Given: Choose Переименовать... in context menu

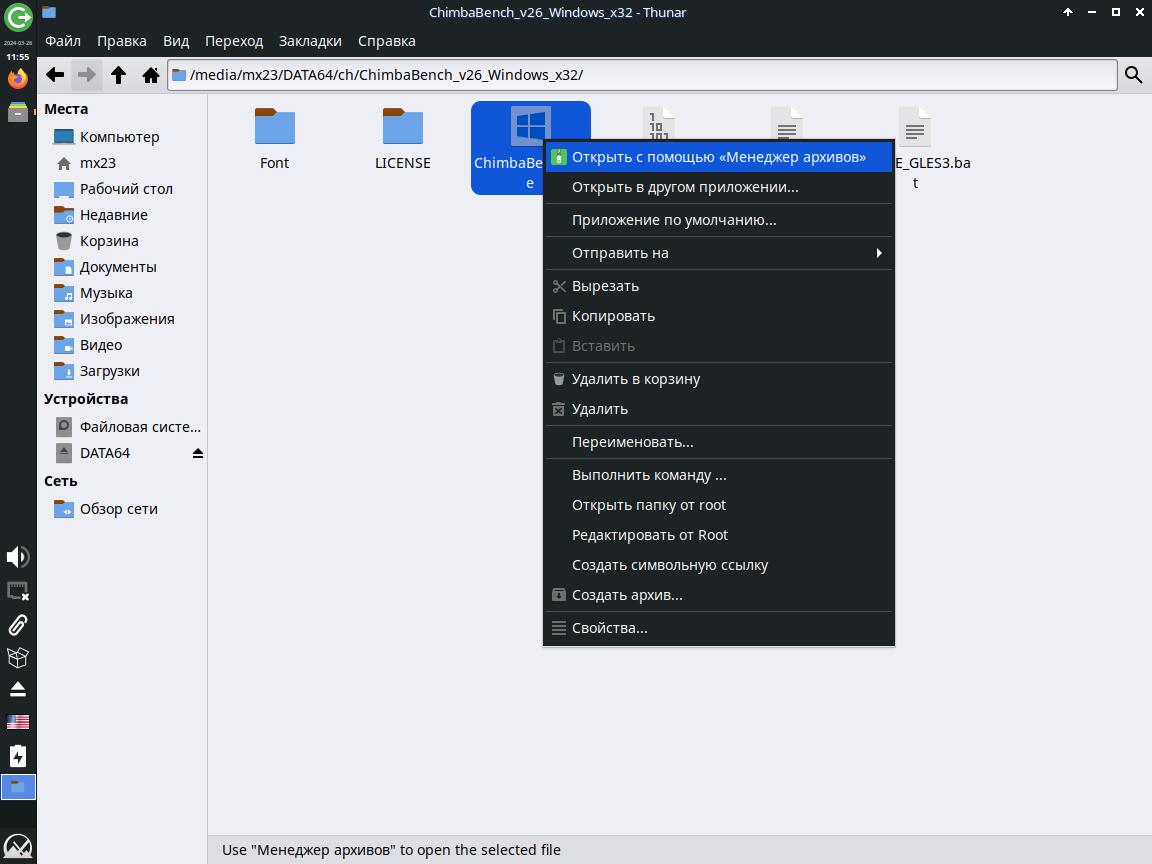Looking at the screenshot, I should [719, 442].
